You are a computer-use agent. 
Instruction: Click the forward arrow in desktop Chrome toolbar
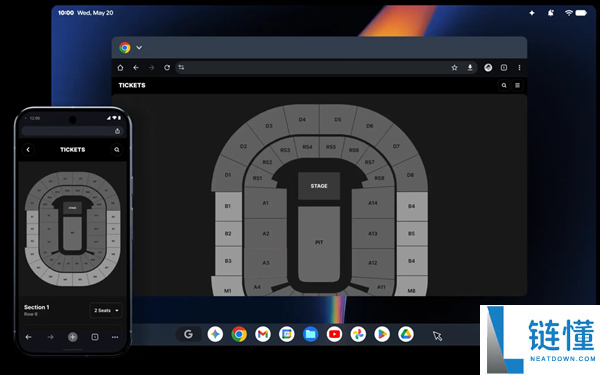[x=152, y=68]
